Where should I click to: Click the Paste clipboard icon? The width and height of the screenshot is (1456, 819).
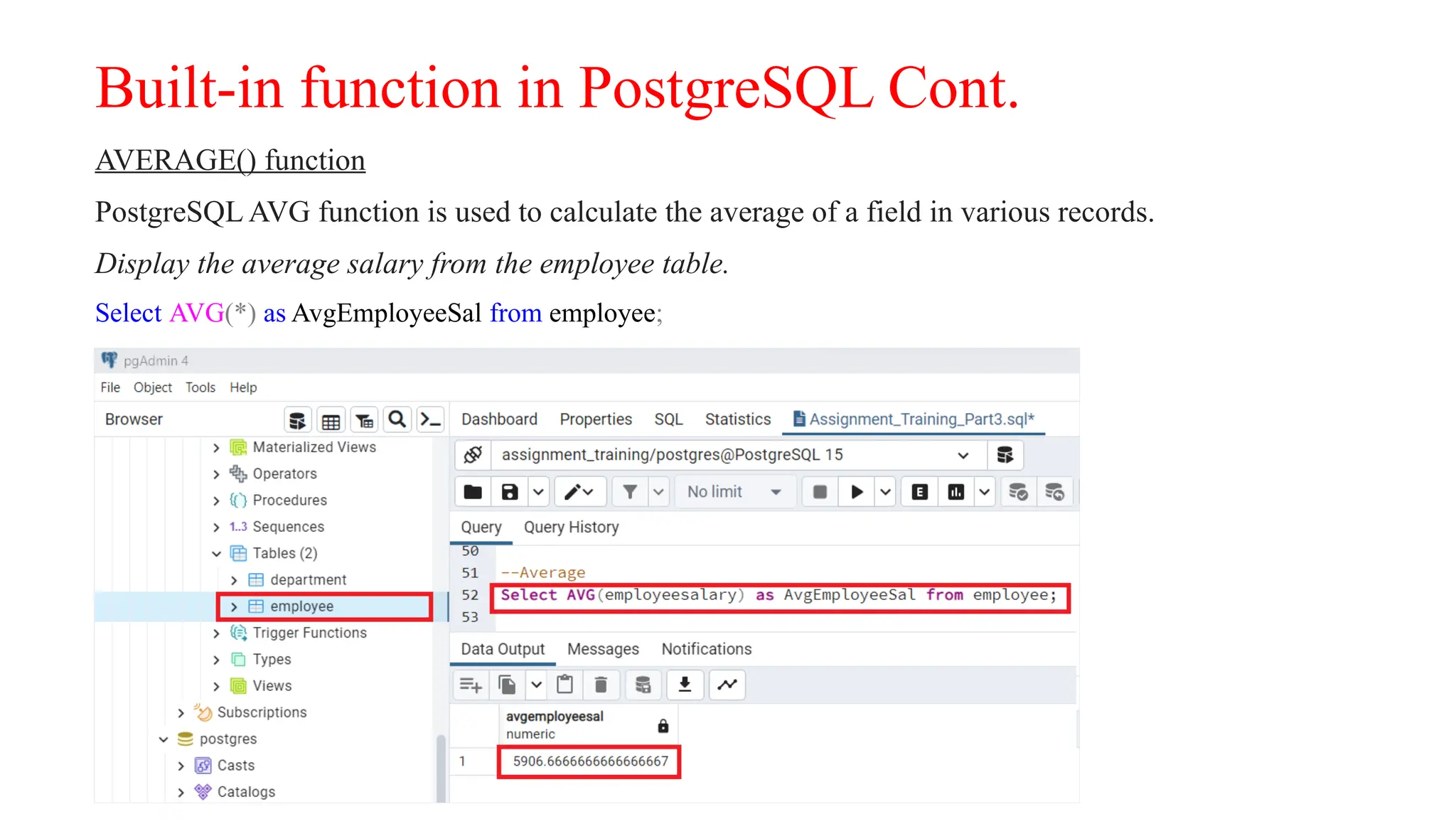[565, 685]
